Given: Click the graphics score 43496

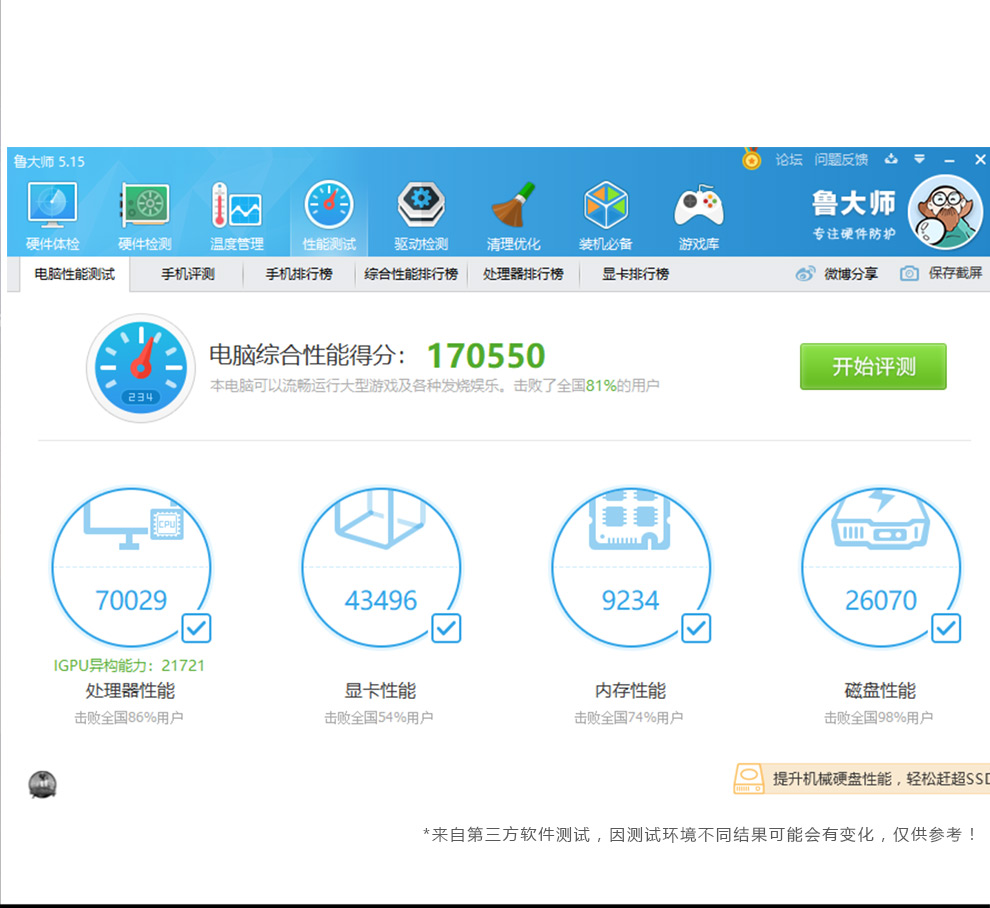Looking at the screenshot, I should pyautogui.click(x=381, y=600).
